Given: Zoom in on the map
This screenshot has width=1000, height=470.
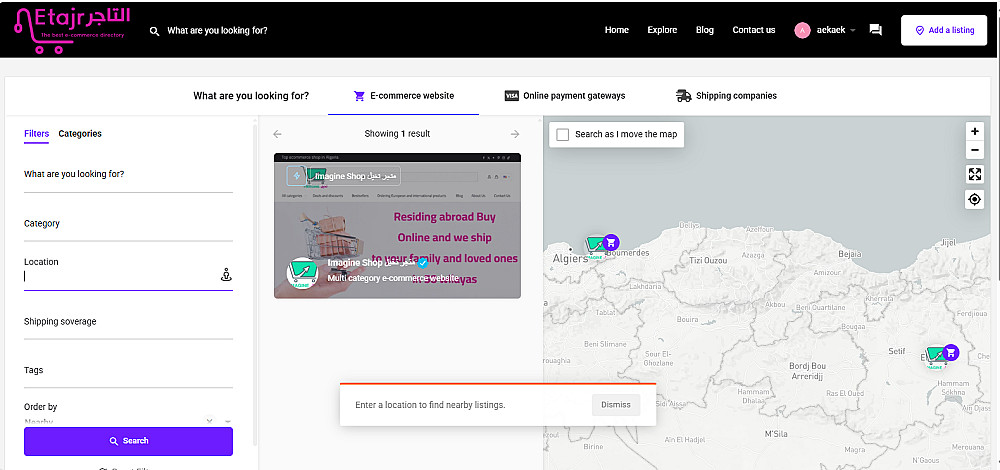Looking at the screenshot, I should coord(974,132).
